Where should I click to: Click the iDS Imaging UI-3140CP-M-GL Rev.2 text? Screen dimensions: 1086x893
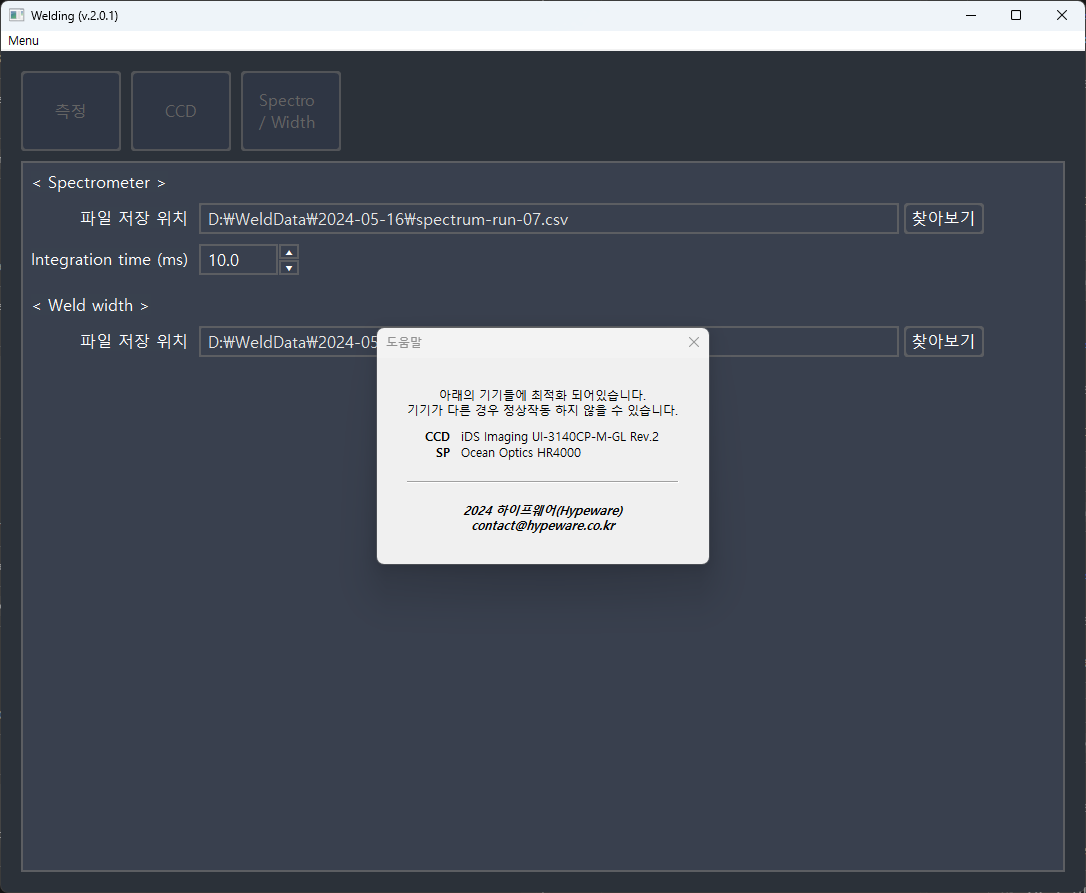pyautogui.click(x=560, y=436)
